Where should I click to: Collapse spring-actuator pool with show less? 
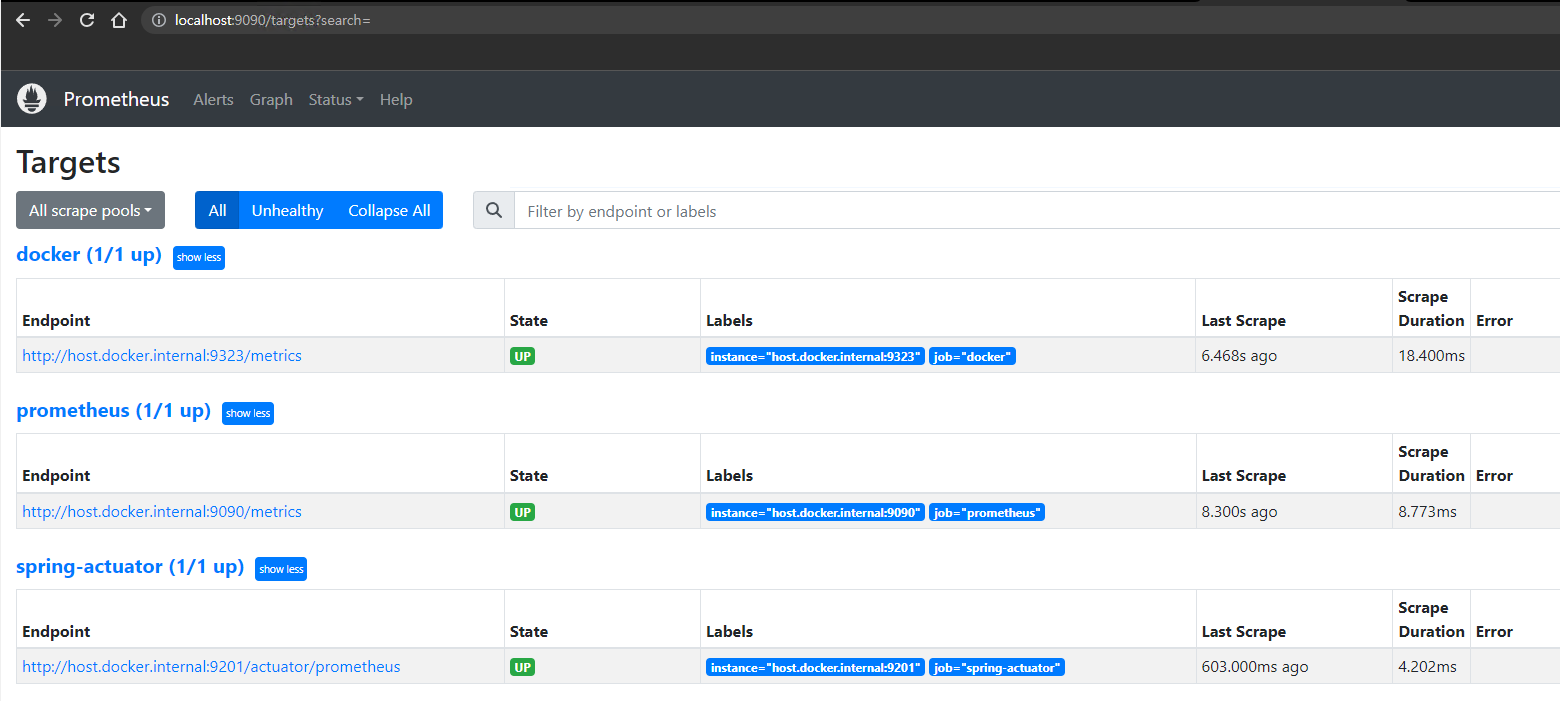point(281,569)
